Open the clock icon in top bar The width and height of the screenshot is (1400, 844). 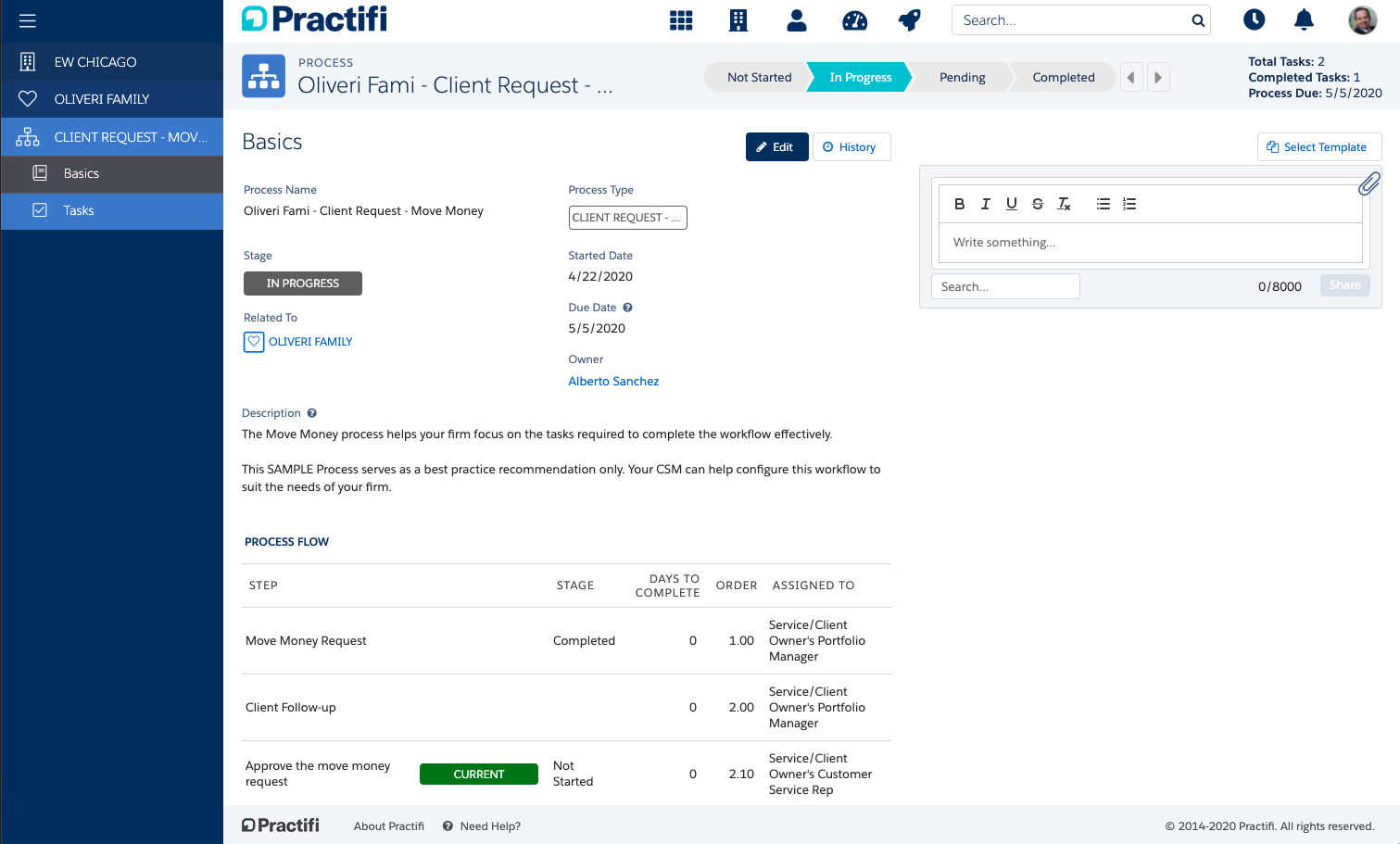(x=1254, y=19)
